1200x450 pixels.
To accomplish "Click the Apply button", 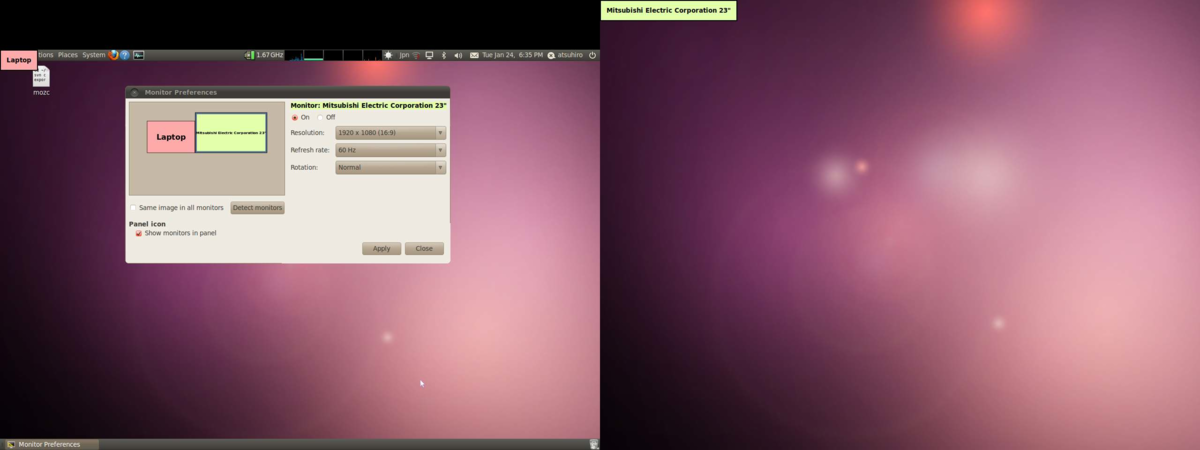I will tap(381, 248).
